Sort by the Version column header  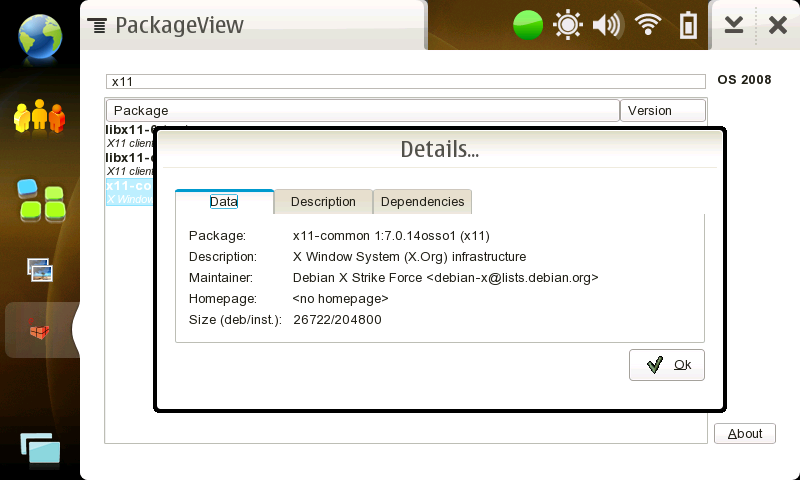[662, 110]
